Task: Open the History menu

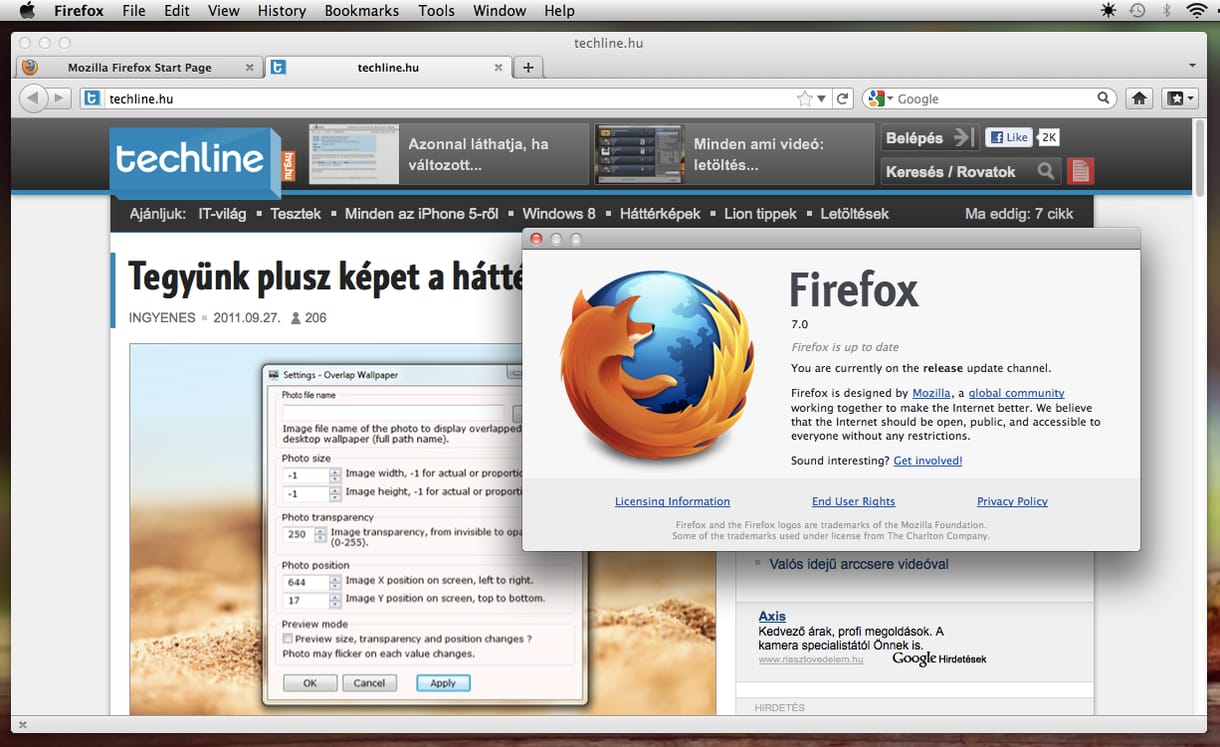Action: click(282, 11)
